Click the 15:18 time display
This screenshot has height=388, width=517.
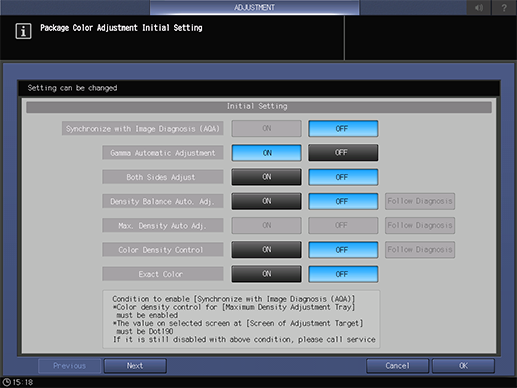(x=23, y=382)
